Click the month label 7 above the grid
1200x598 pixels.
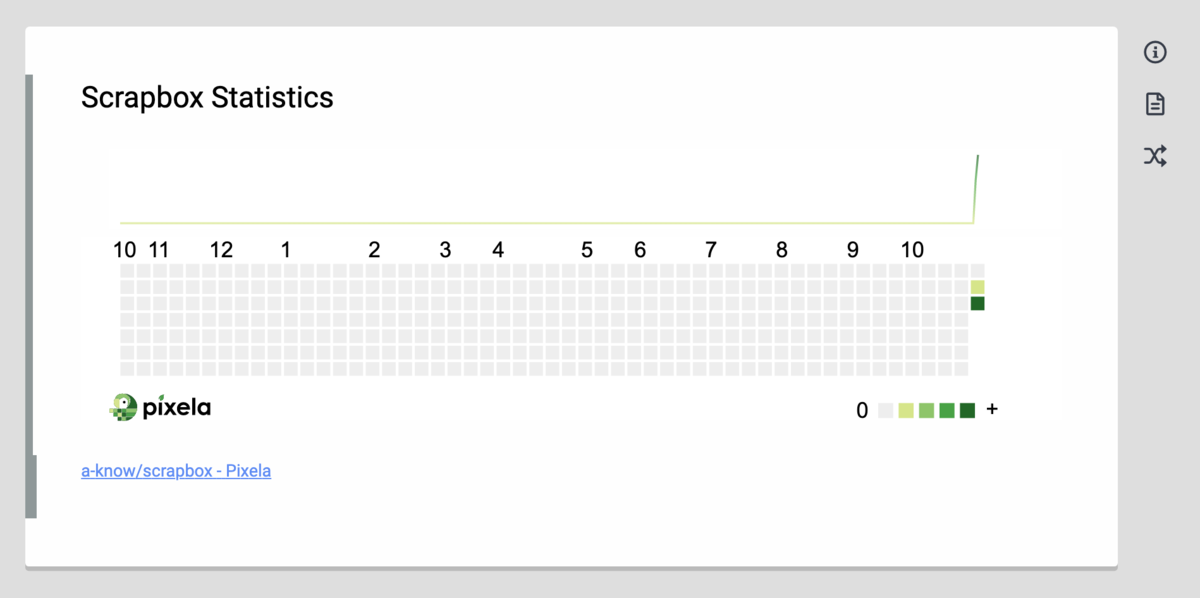(711, 250)
